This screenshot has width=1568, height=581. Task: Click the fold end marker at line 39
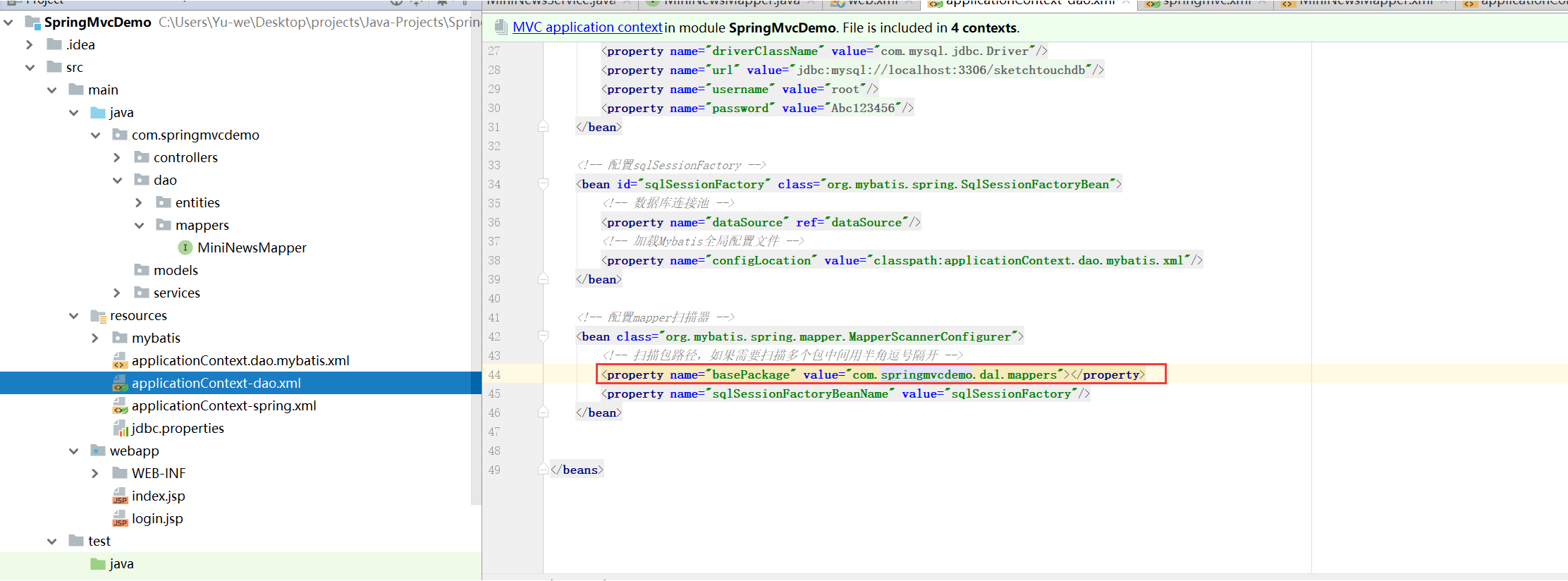click(x=543, y=279)
